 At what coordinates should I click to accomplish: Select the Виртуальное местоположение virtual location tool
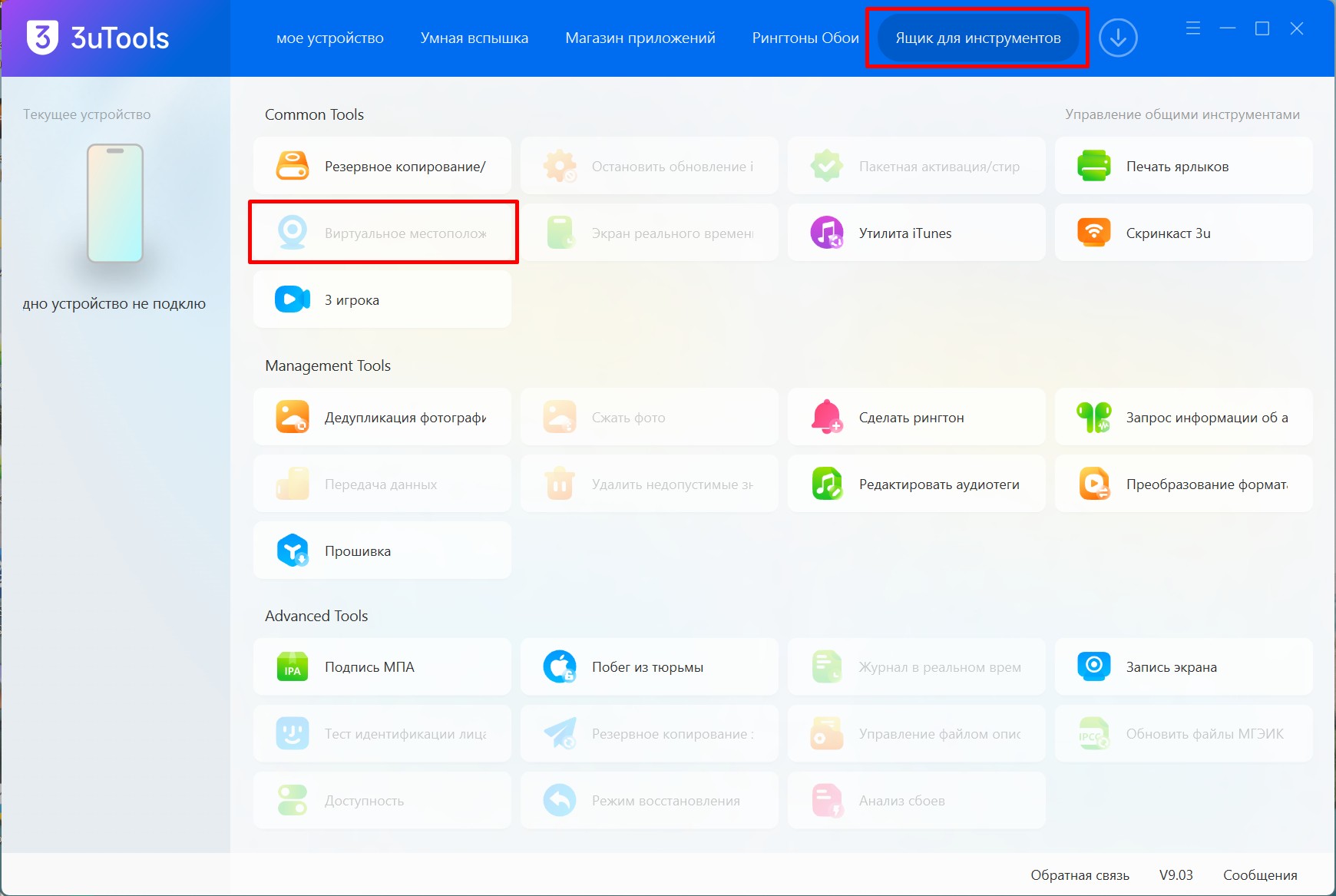[x=382, y=233]
